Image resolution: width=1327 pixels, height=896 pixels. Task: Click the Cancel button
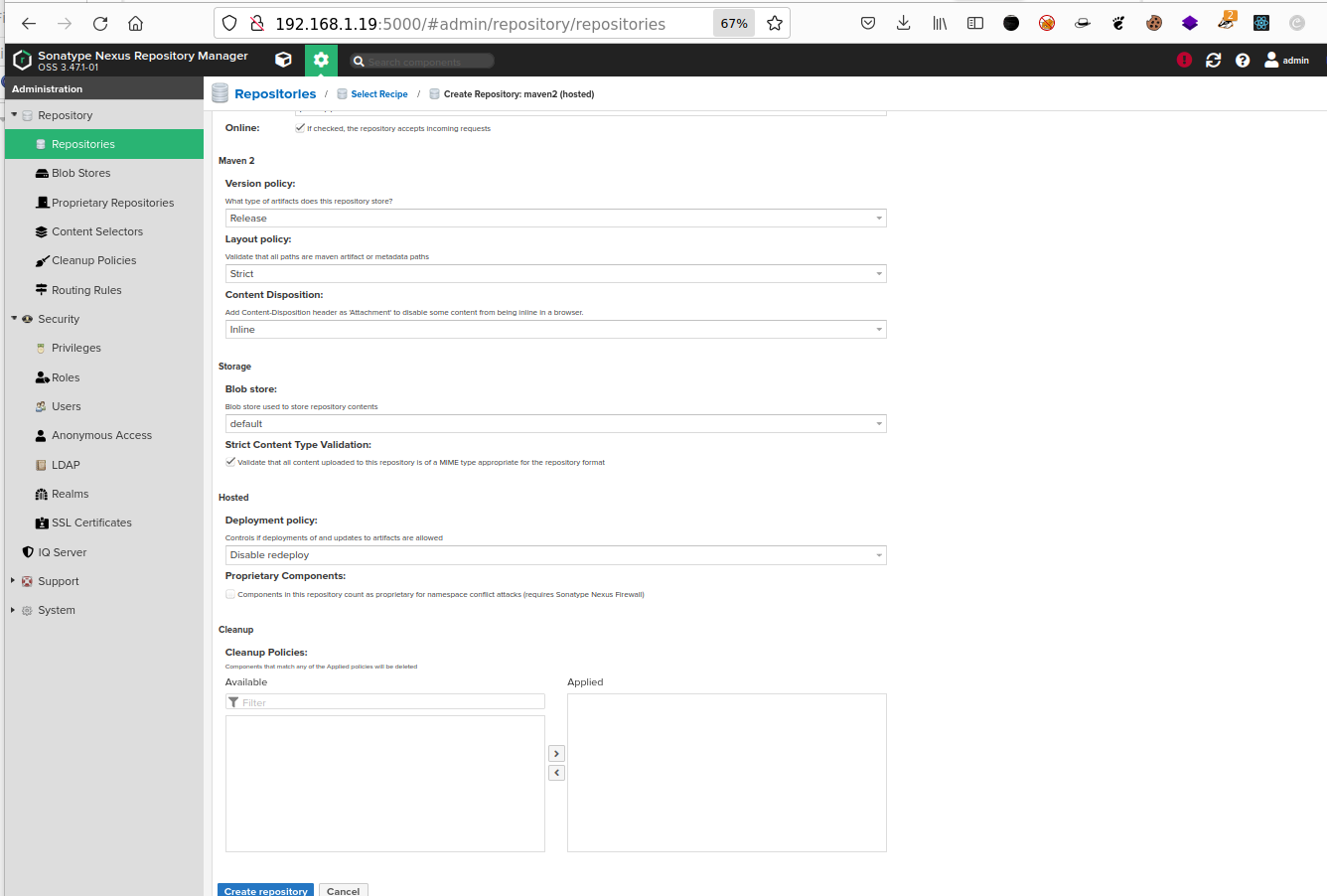pyautogui.click(x=344, y=890)
